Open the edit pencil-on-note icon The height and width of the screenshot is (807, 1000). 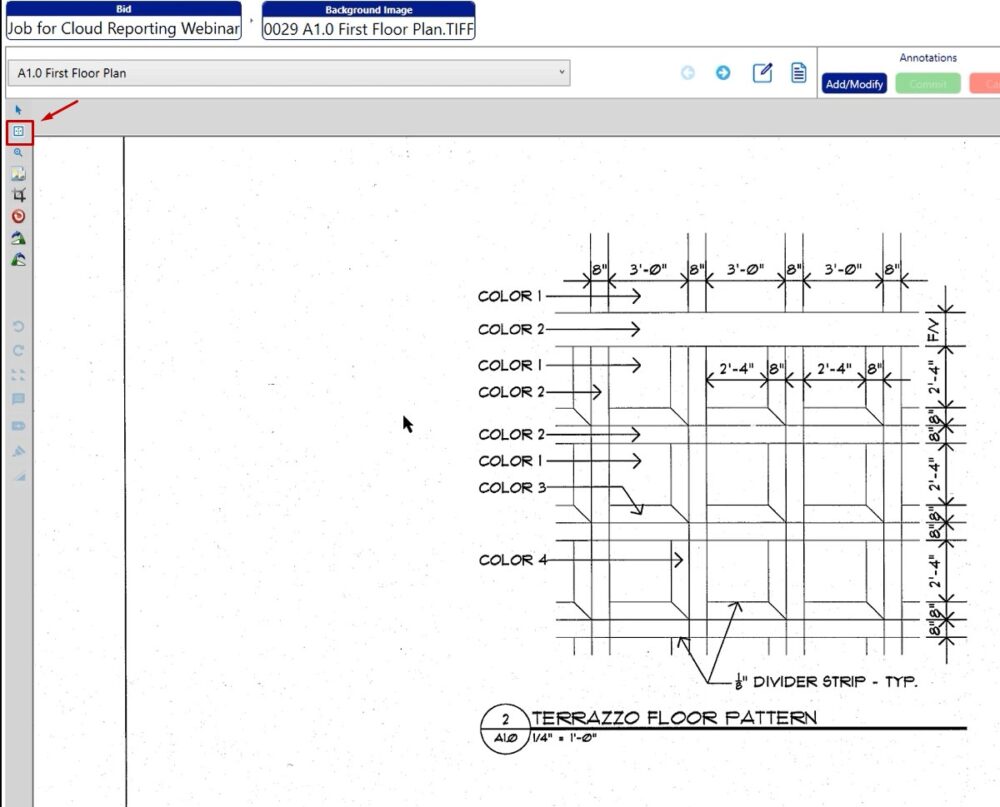click(x=762, y=73)
